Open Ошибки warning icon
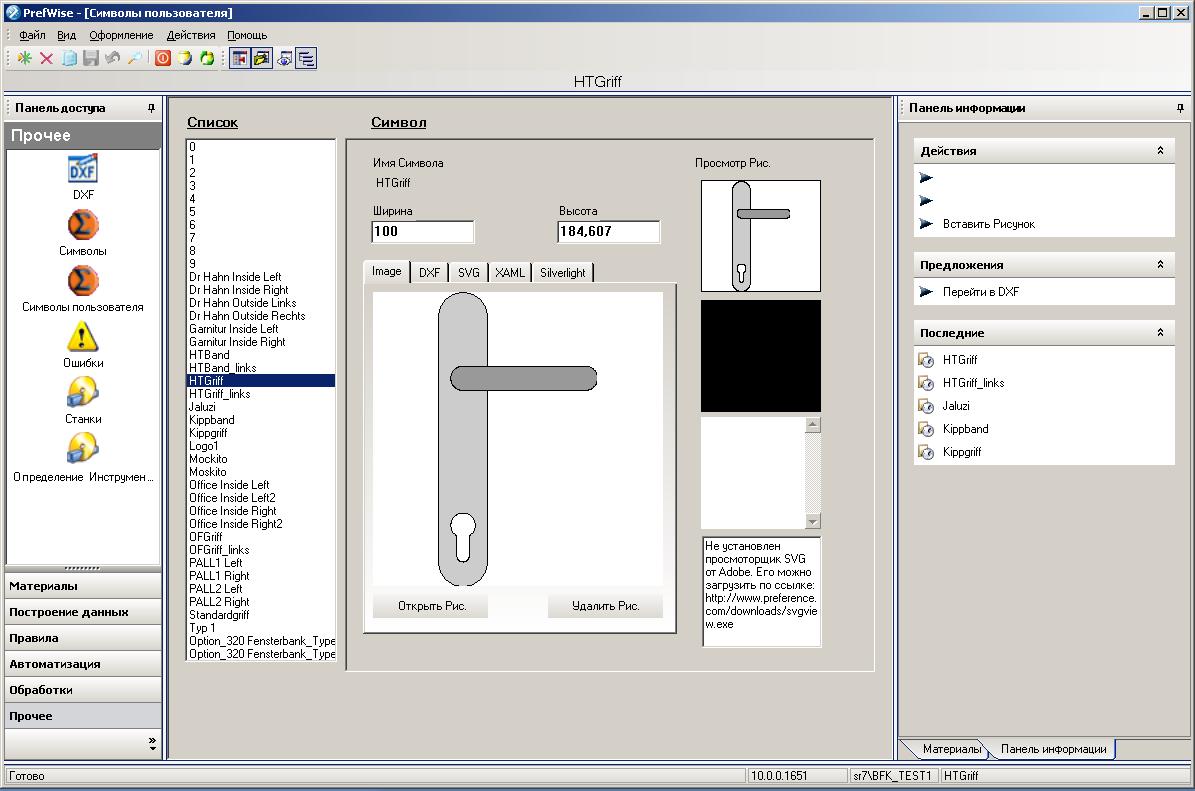 (83, 337)
